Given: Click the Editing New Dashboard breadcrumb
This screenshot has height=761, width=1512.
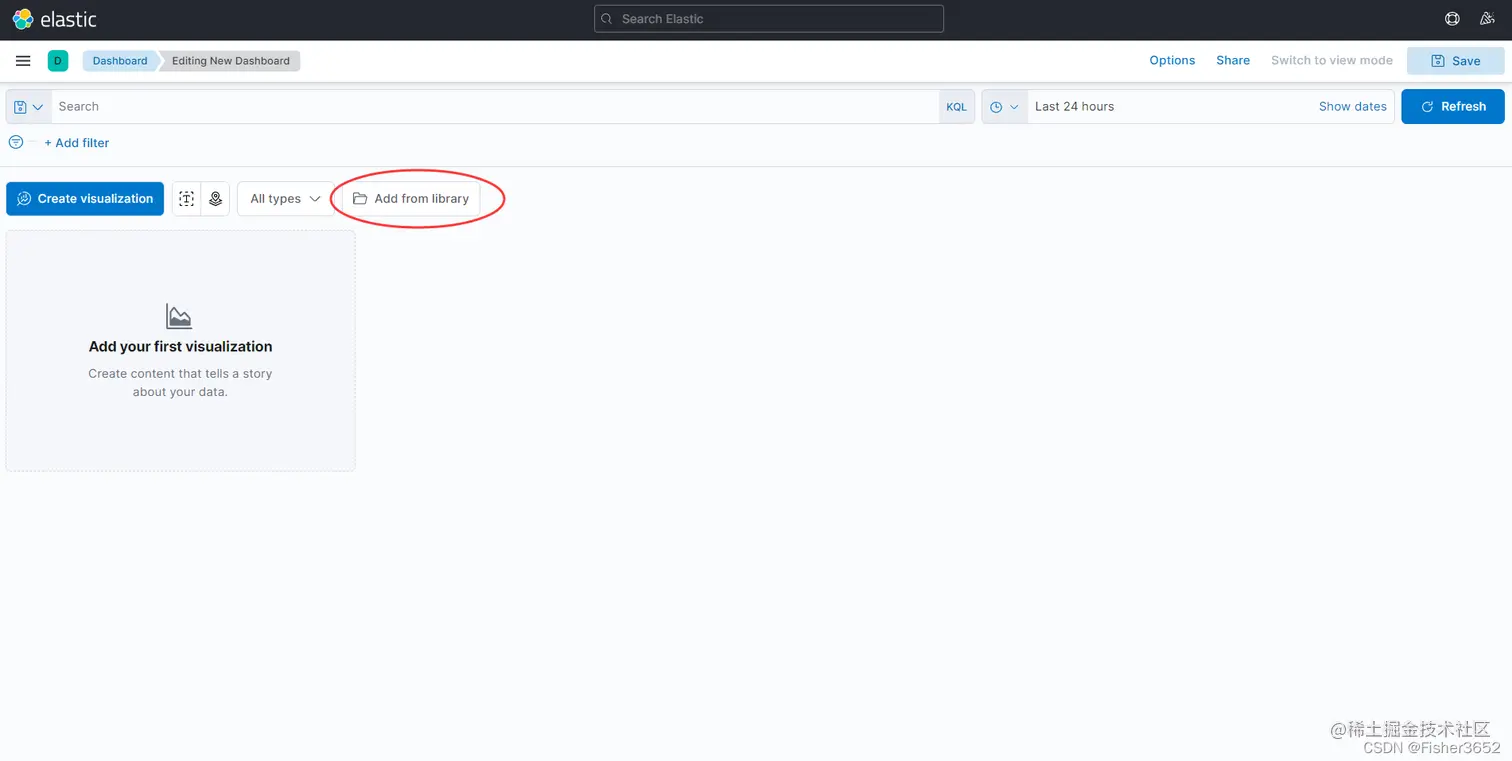Looking at the screenshot, I should point(231,61).
